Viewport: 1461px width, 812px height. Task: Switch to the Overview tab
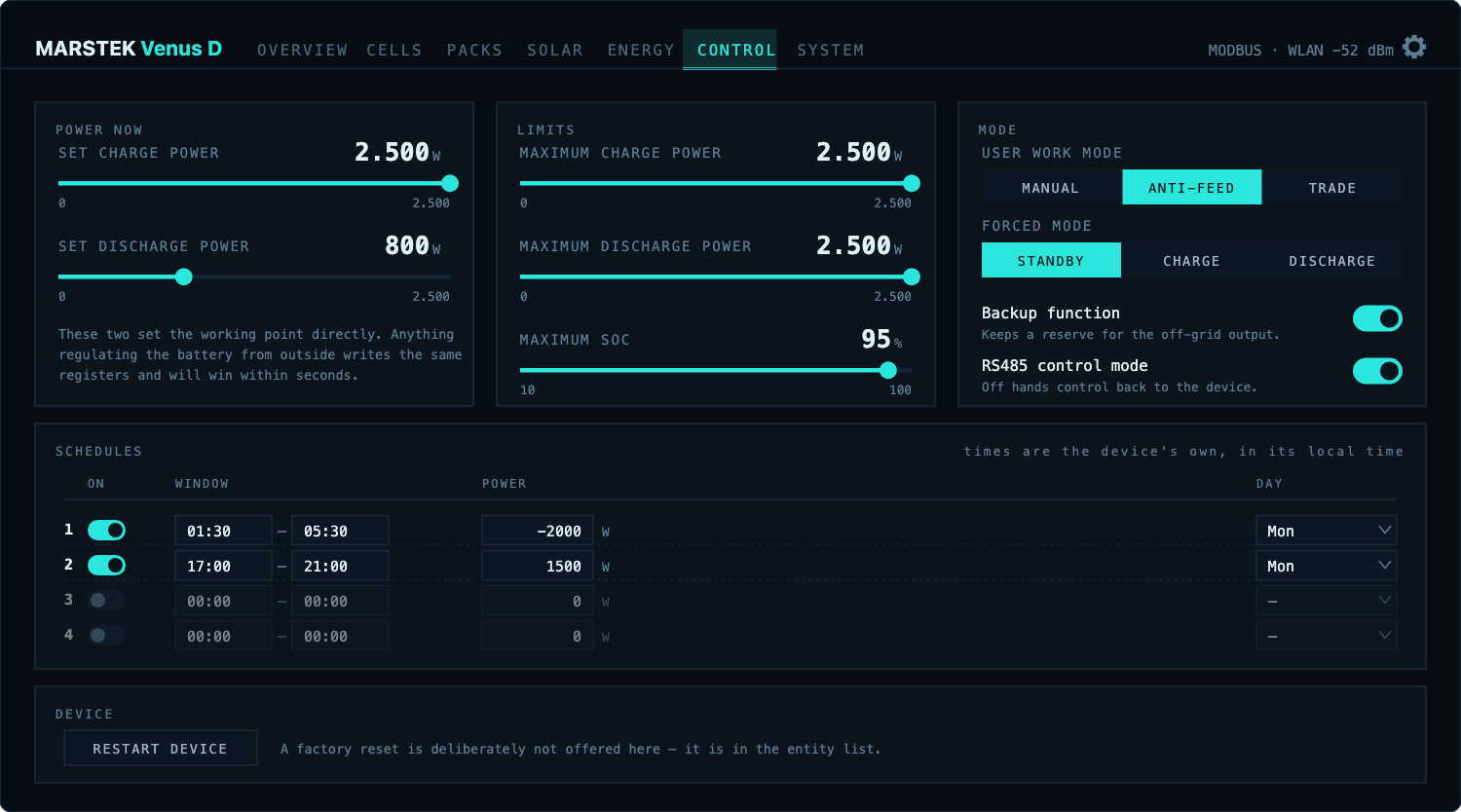[302, 50]
